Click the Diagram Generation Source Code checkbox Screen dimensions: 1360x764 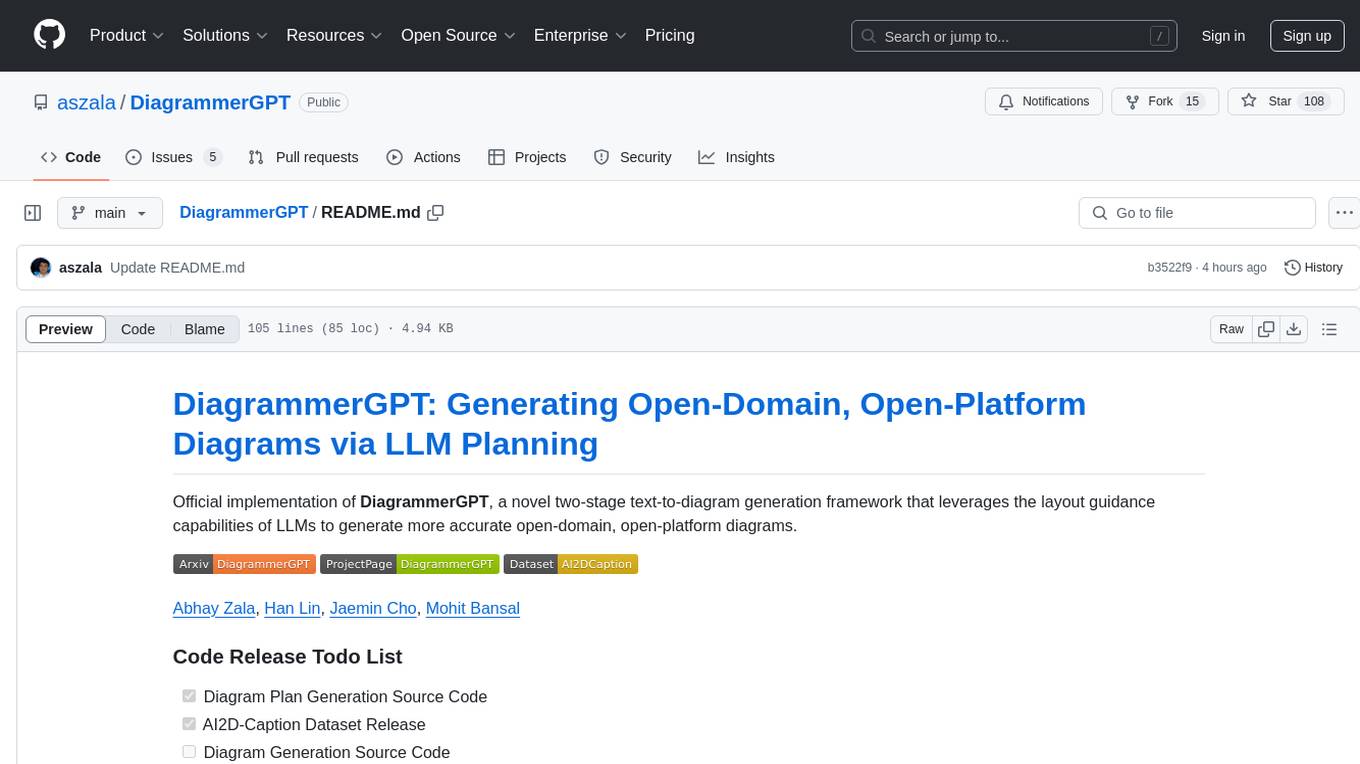(189, 752)
